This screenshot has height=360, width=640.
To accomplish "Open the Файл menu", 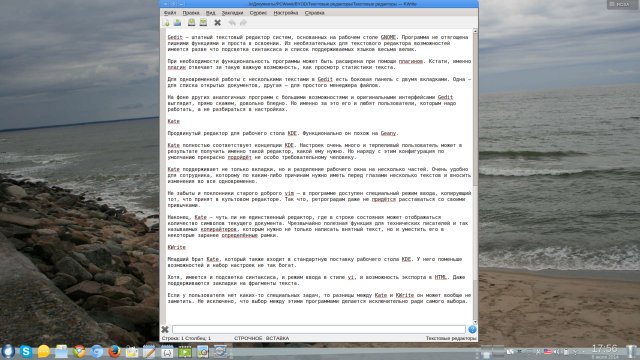I will coord(170,13).
